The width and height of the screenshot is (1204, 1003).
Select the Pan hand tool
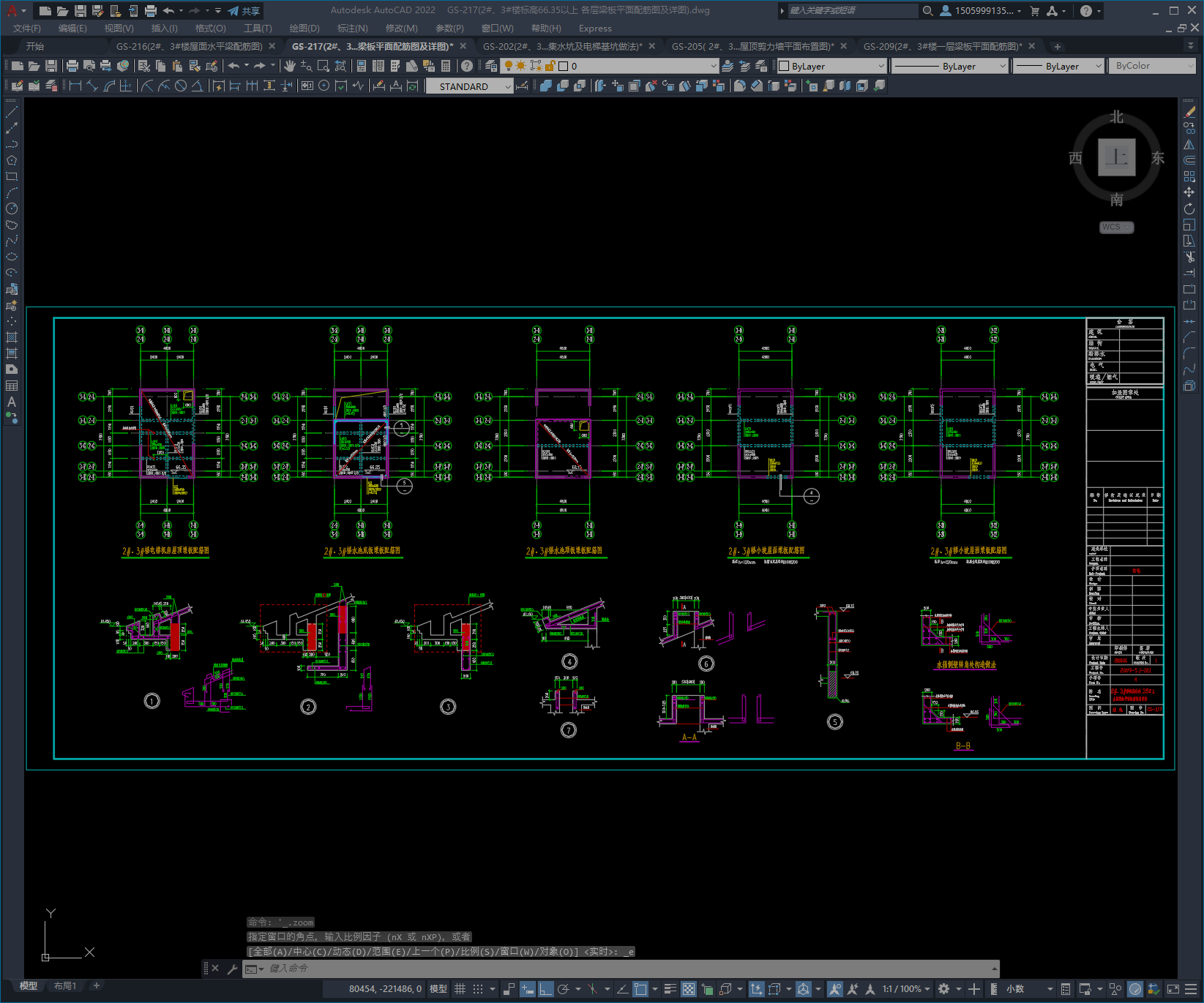[290, 66]
